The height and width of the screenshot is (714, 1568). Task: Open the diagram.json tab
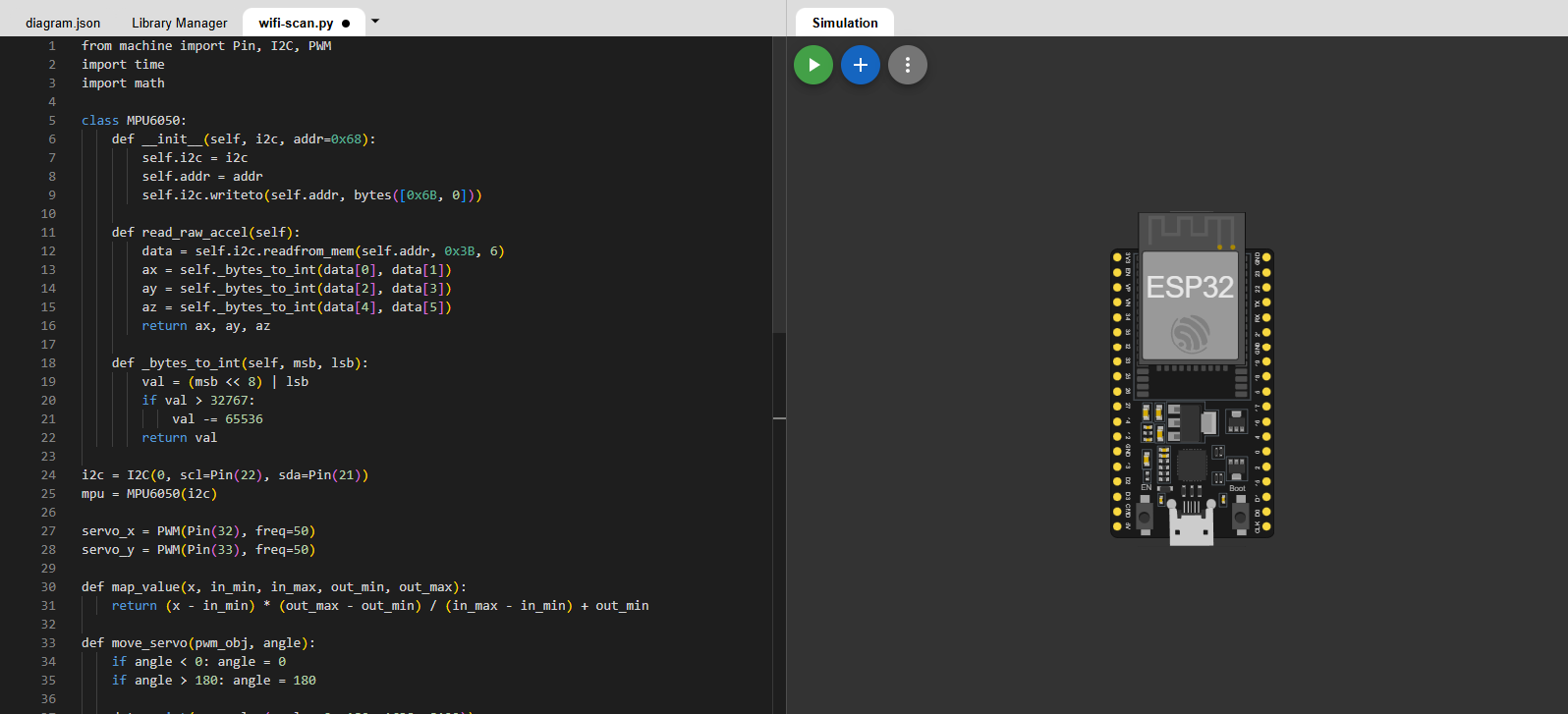63,23
